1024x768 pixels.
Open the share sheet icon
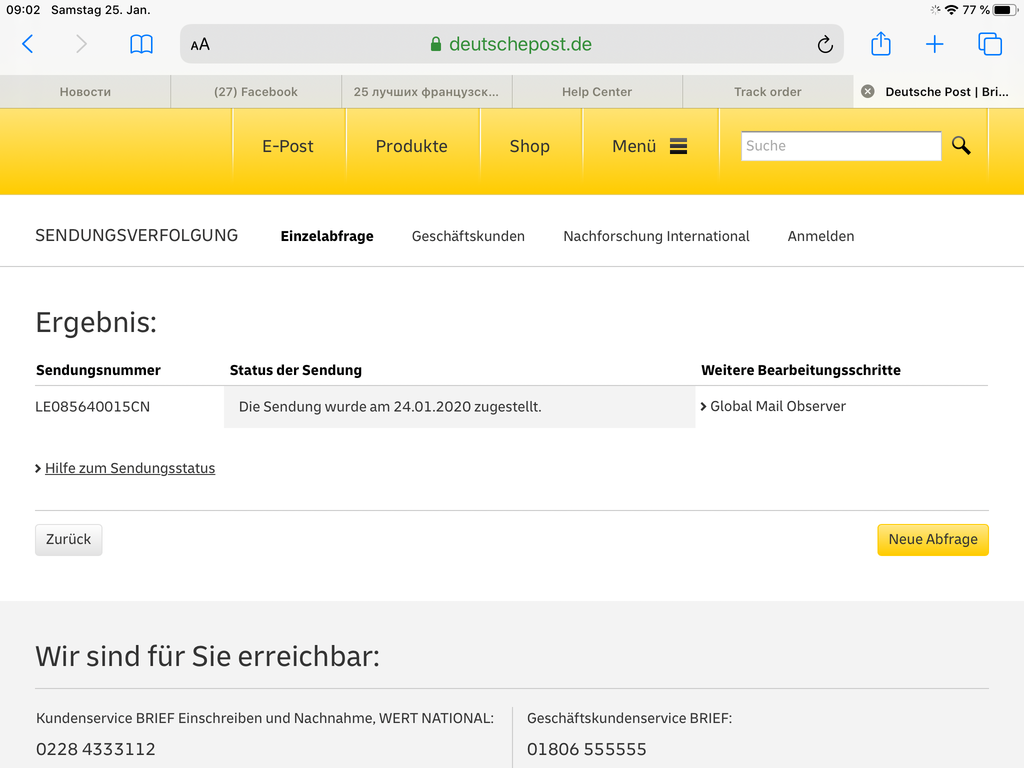[x=880, y=44]
